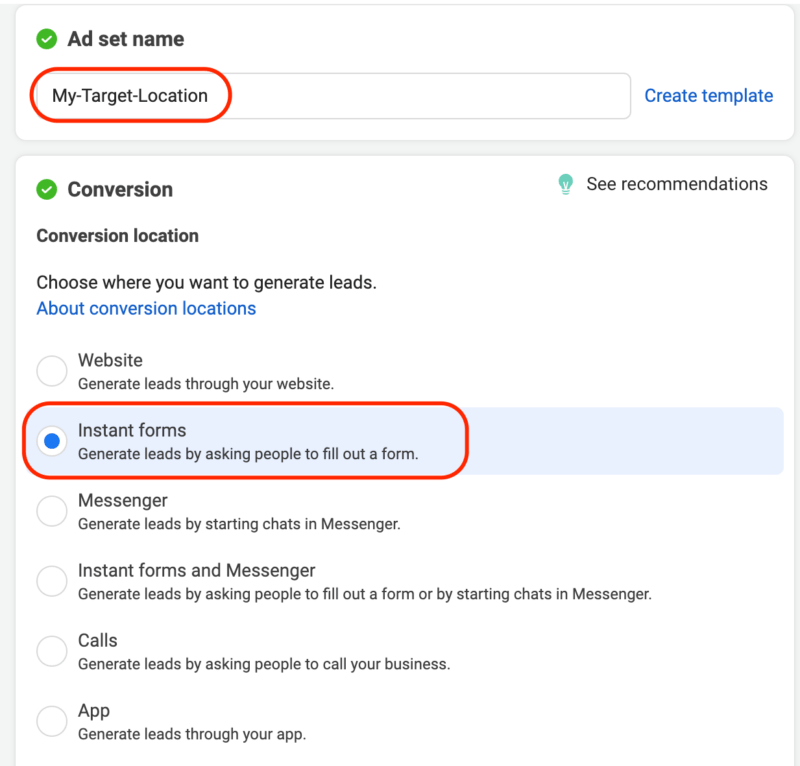The height and width of the screenshot is (766, 800).
Task: Click the Instant forms description text
Action: [x=248, y=454]
